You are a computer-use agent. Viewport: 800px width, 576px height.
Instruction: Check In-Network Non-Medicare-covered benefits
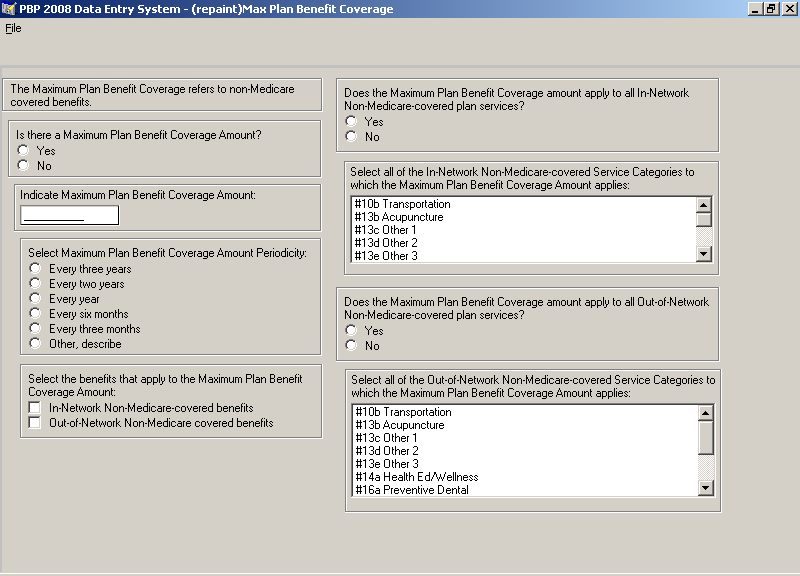click(x=35, y=408)
